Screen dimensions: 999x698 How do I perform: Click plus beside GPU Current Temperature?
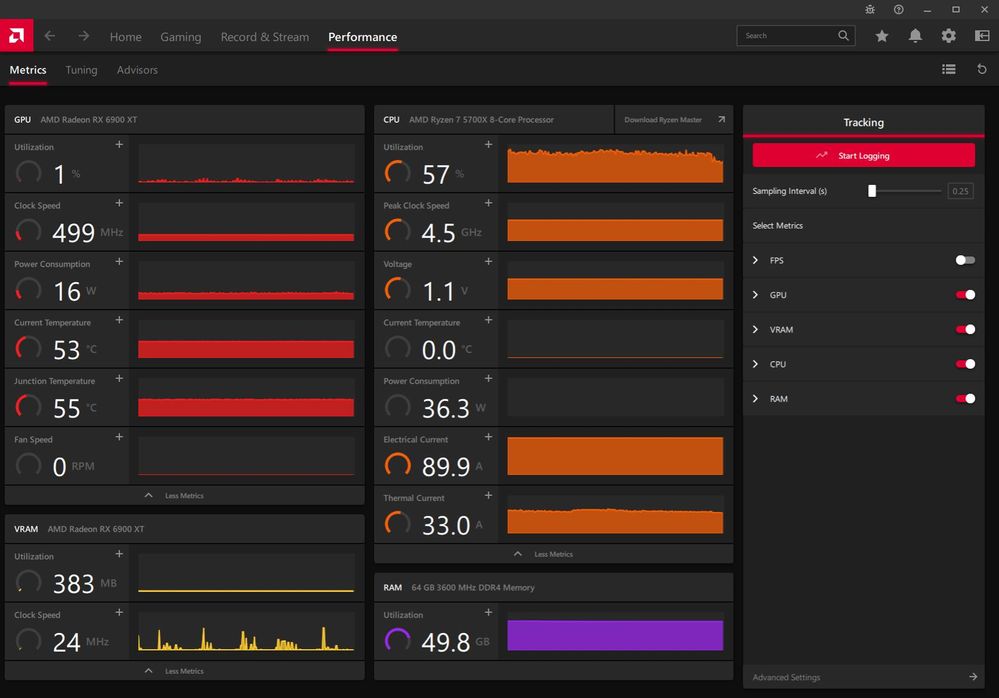[119, 320]
